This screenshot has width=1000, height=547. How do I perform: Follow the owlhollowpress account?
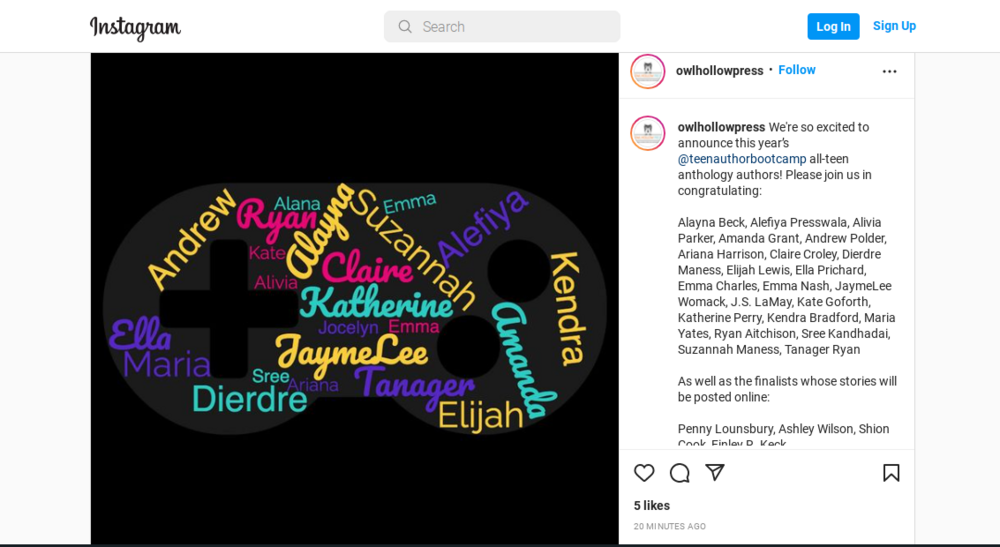797,70
